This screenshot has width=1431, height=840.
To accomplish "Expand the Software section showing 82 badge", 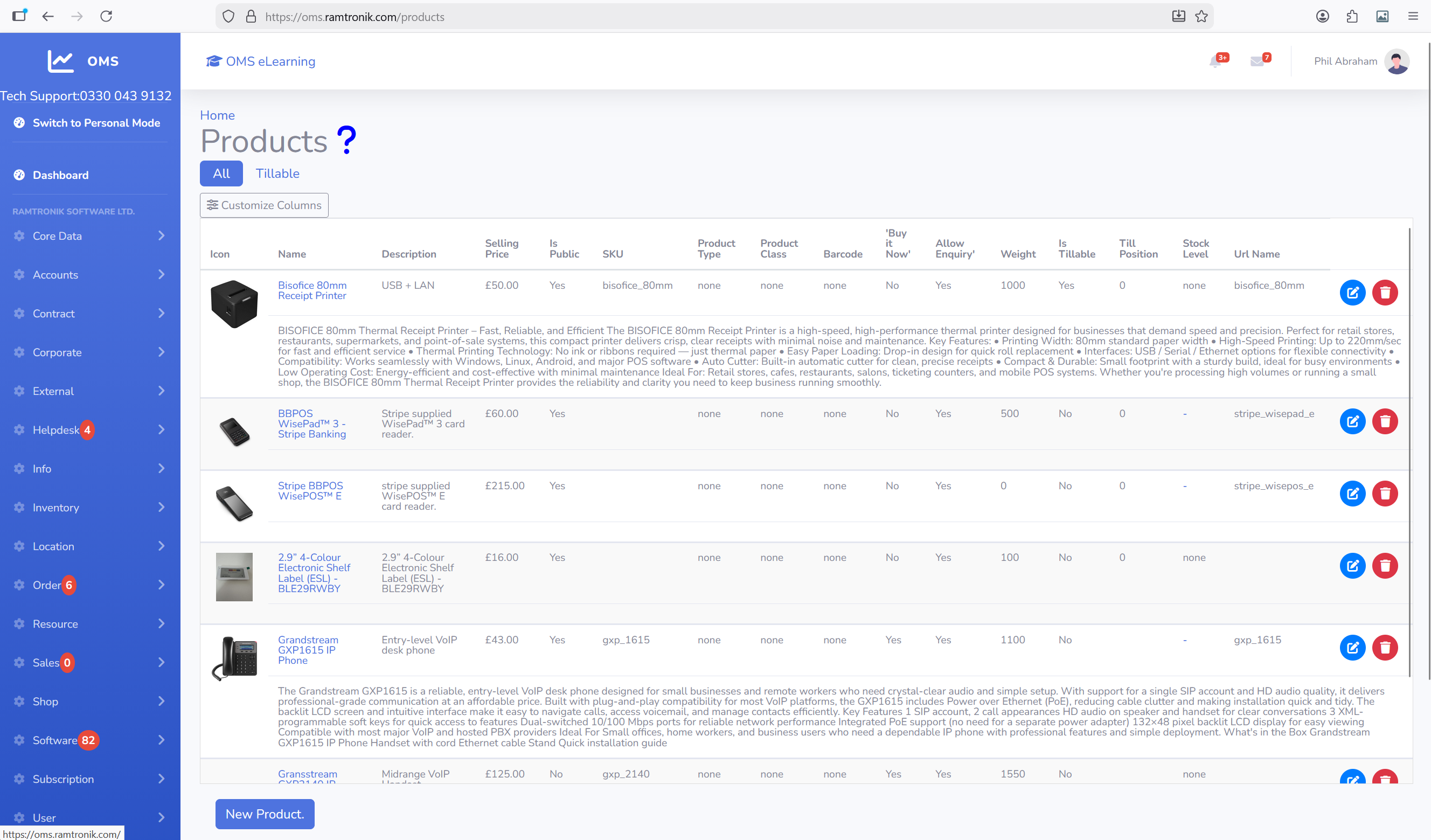I will click(162, 740).
